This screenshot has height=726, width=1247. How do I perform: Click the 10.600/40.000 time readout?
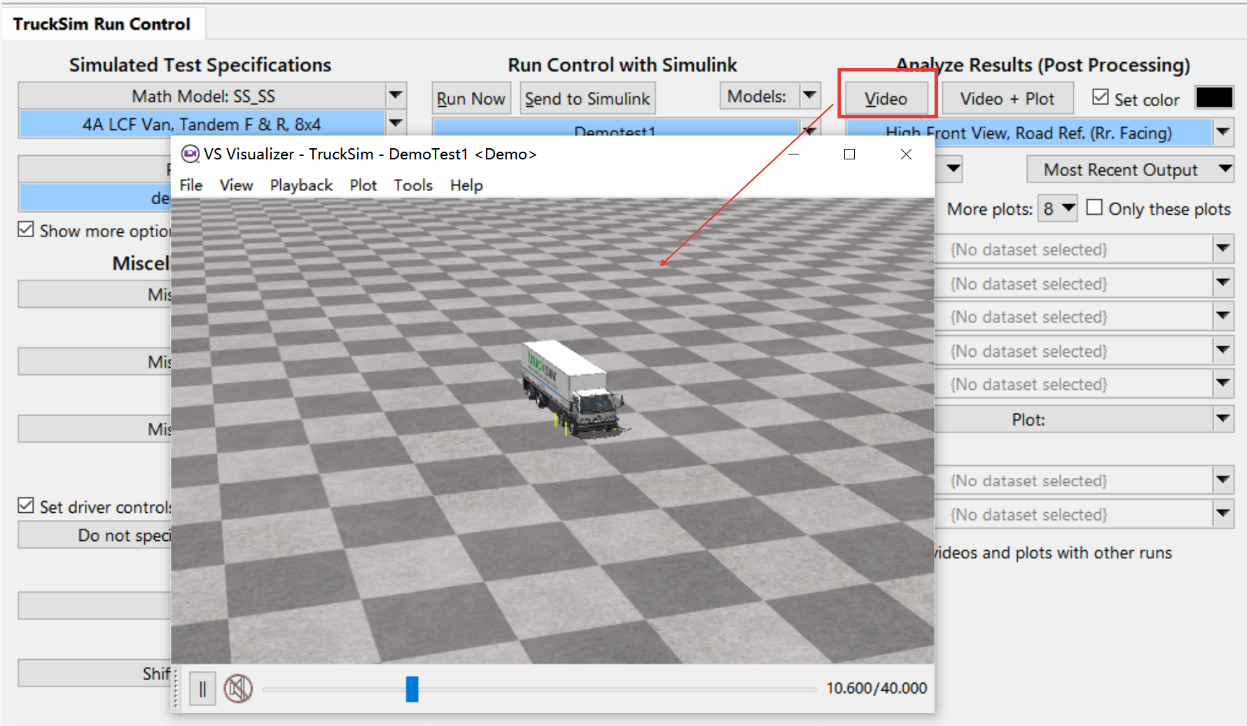876,688
